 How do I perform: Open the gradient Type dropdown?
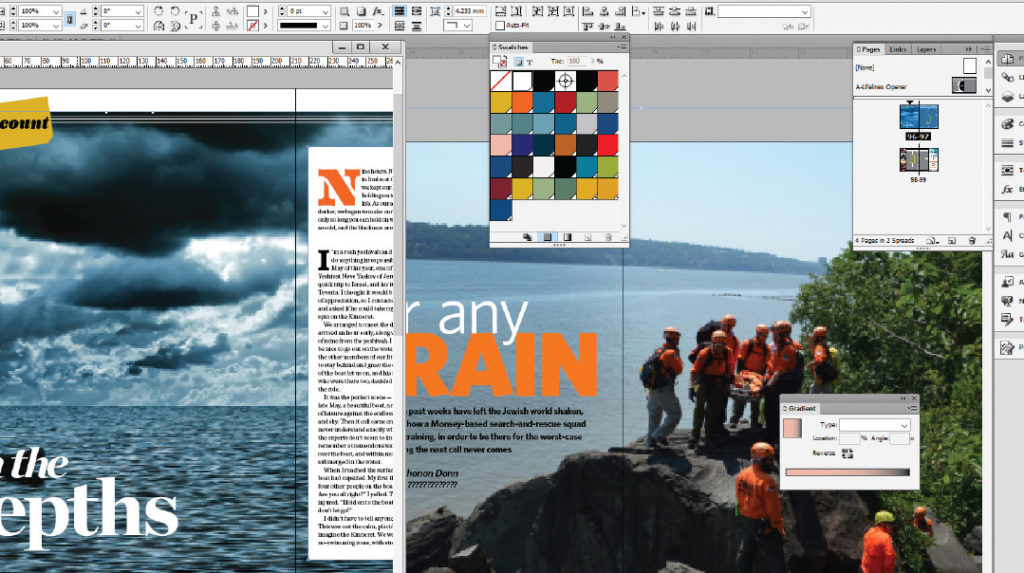[874, 425]
